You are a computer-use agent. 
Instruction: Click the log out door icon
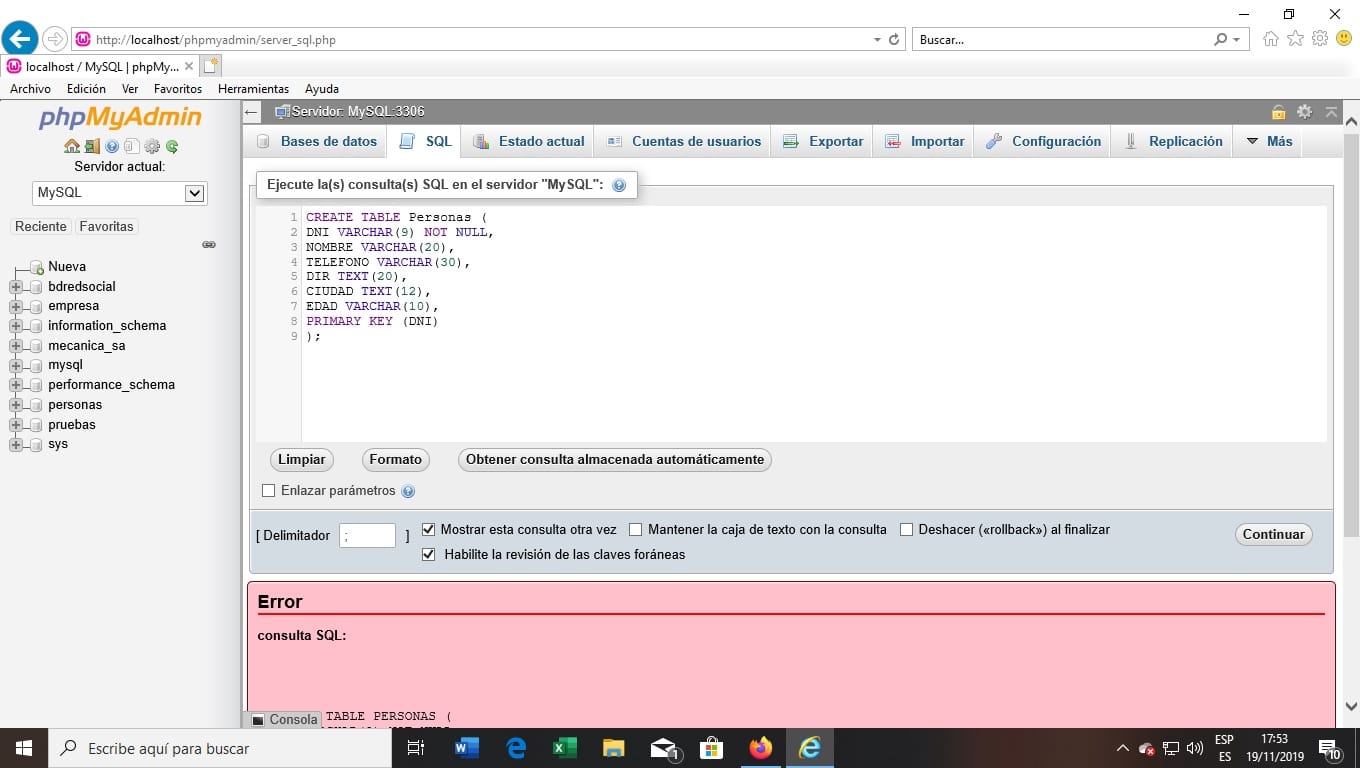click(92, 146)
